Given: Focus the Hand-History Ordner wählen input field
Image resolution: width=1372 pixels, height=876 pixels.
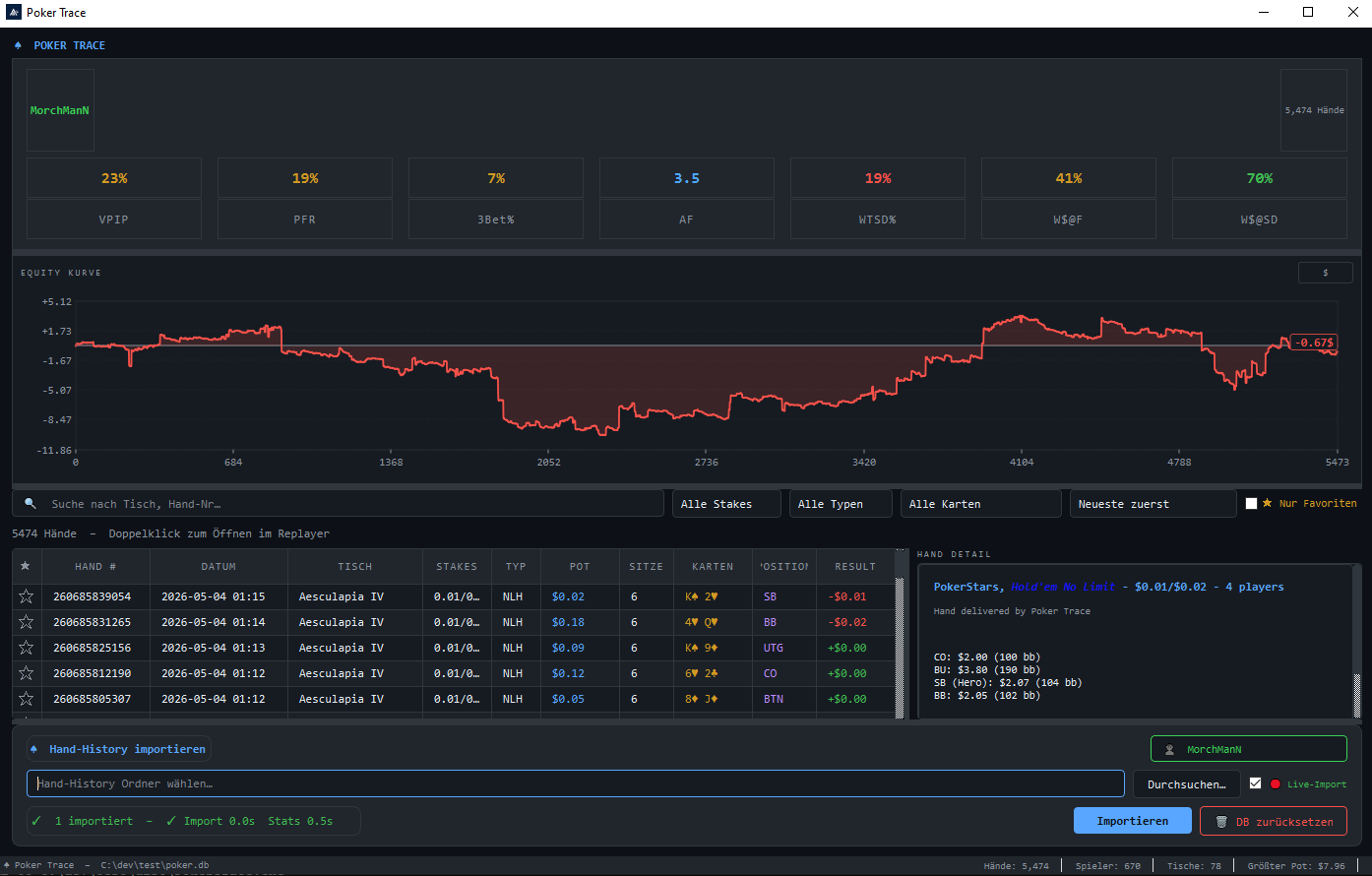Looking at the screenshot, I should coord(575,783).
